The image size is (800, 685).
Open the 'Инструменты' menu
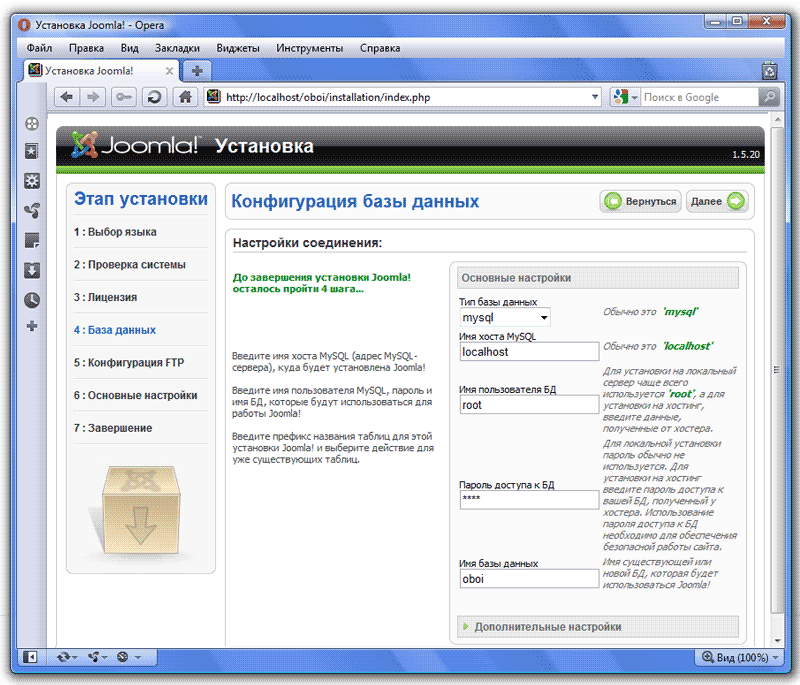point(309,48)
